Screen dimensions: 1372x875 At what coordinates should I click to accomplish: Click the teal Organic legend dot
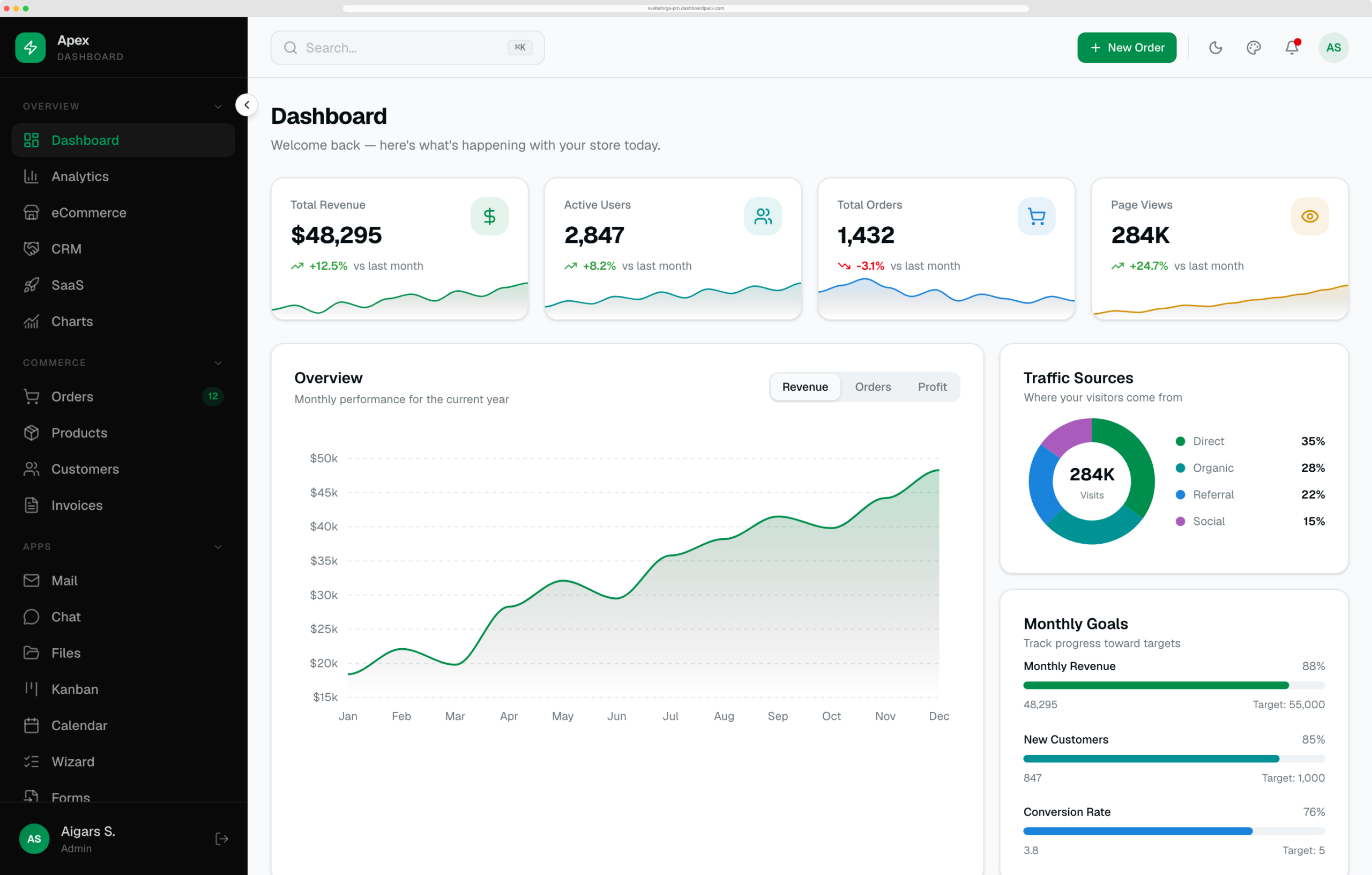point(1180,468)
